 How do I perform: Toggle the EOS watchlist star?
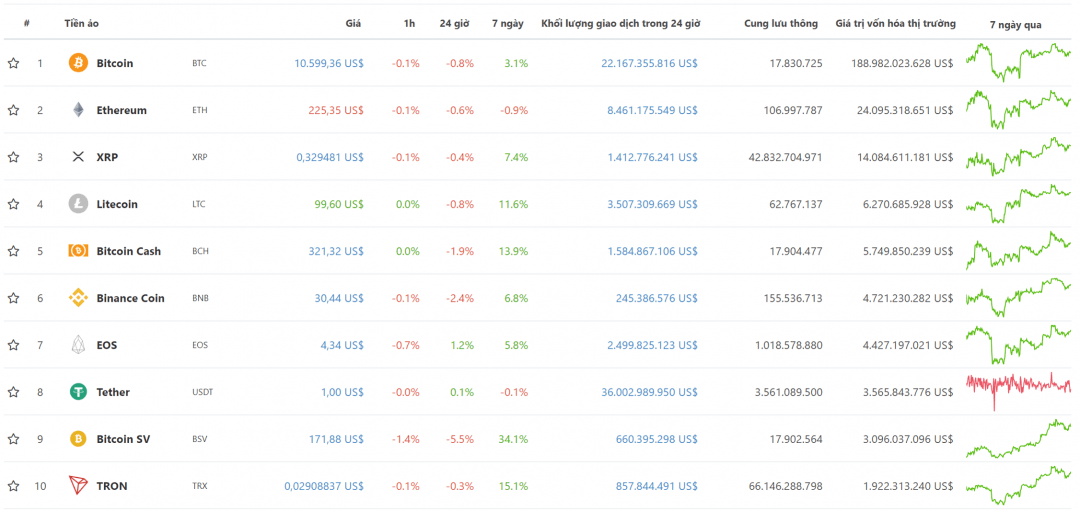[13, 345]
